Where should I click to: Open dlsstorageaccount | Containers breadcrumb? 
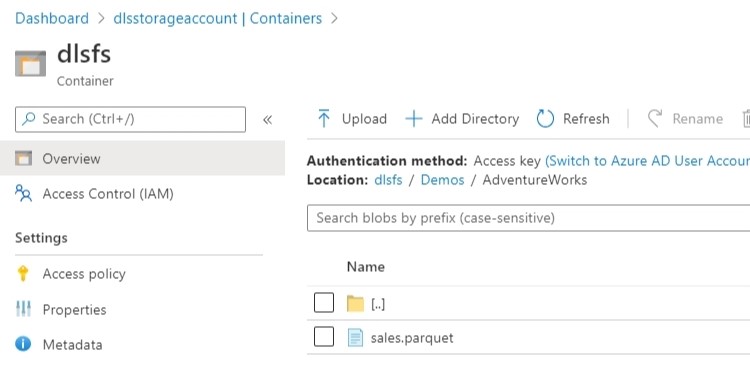click(218, 18)
